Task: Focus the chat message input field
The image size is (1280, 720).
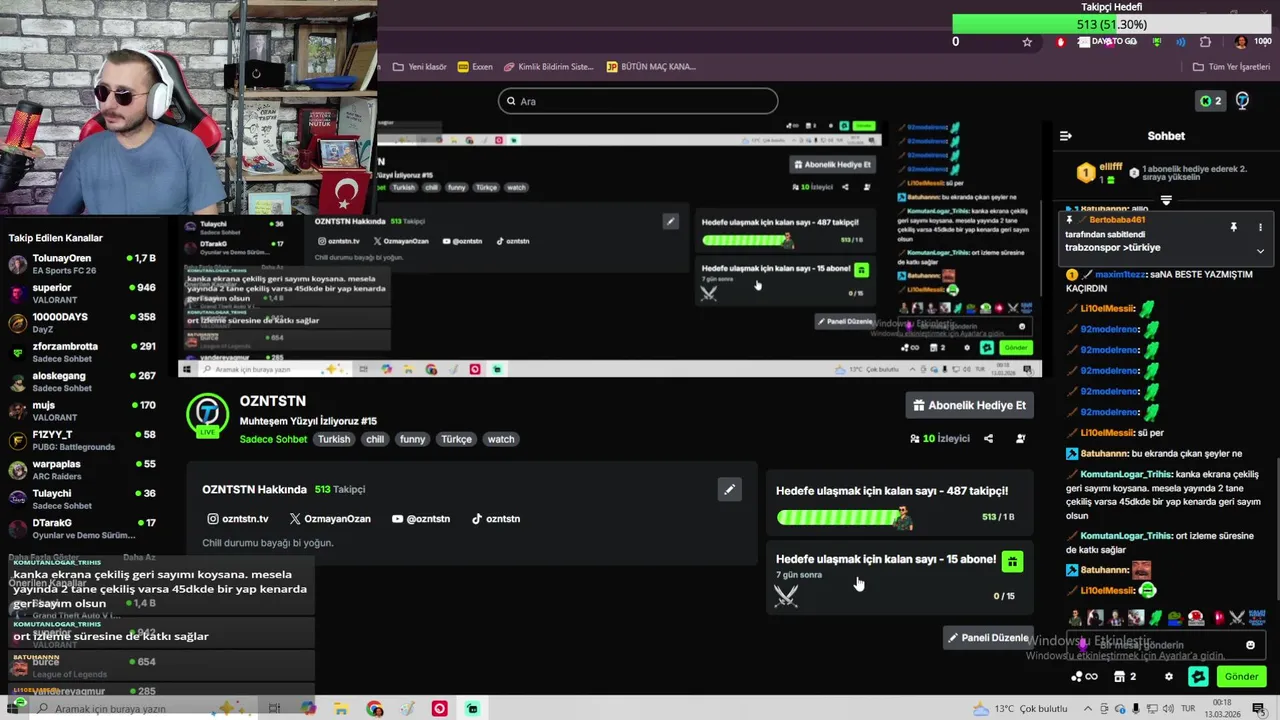Action: pos(1165,645)
